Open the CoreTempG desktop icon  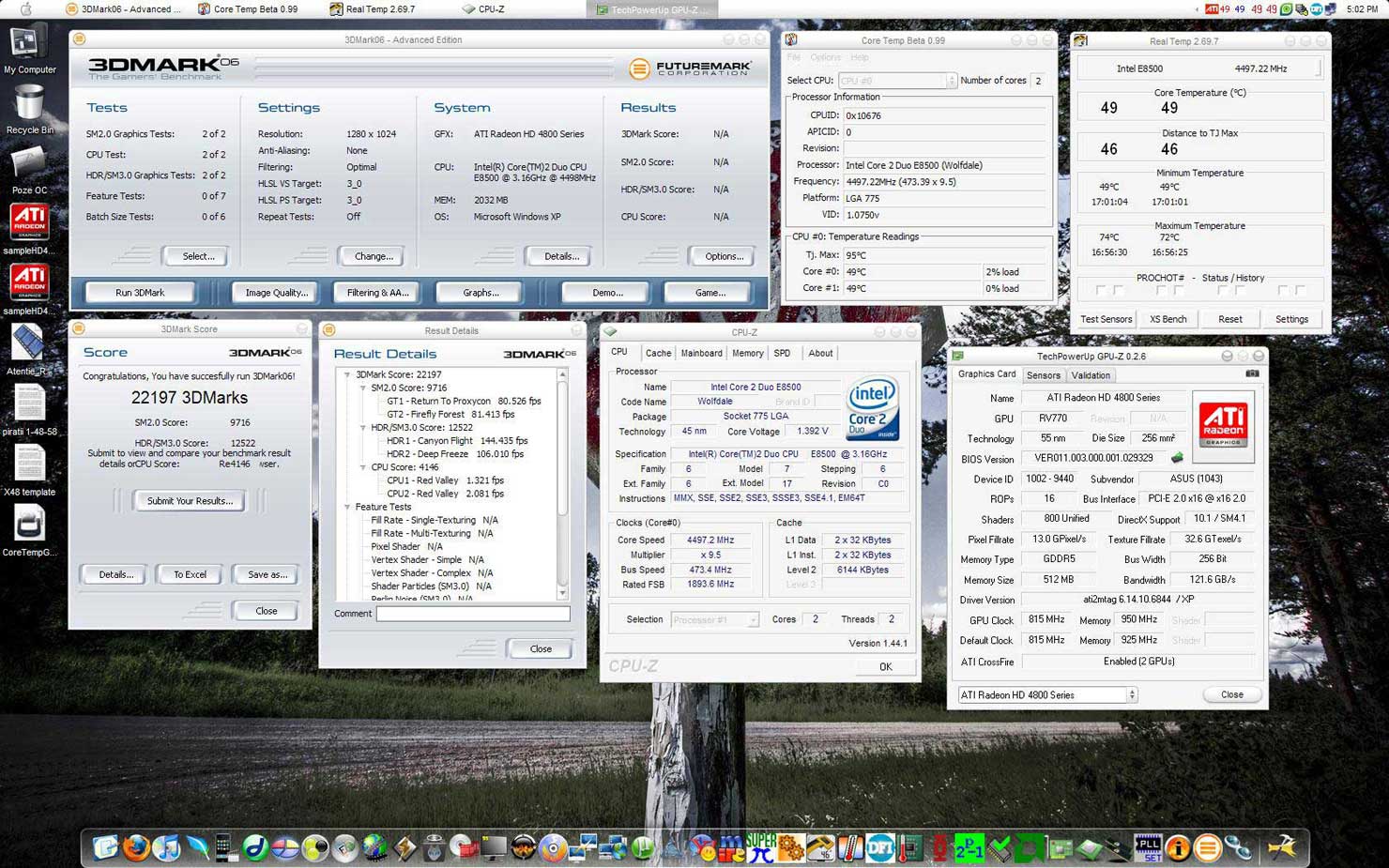click(x=29, y=531)
